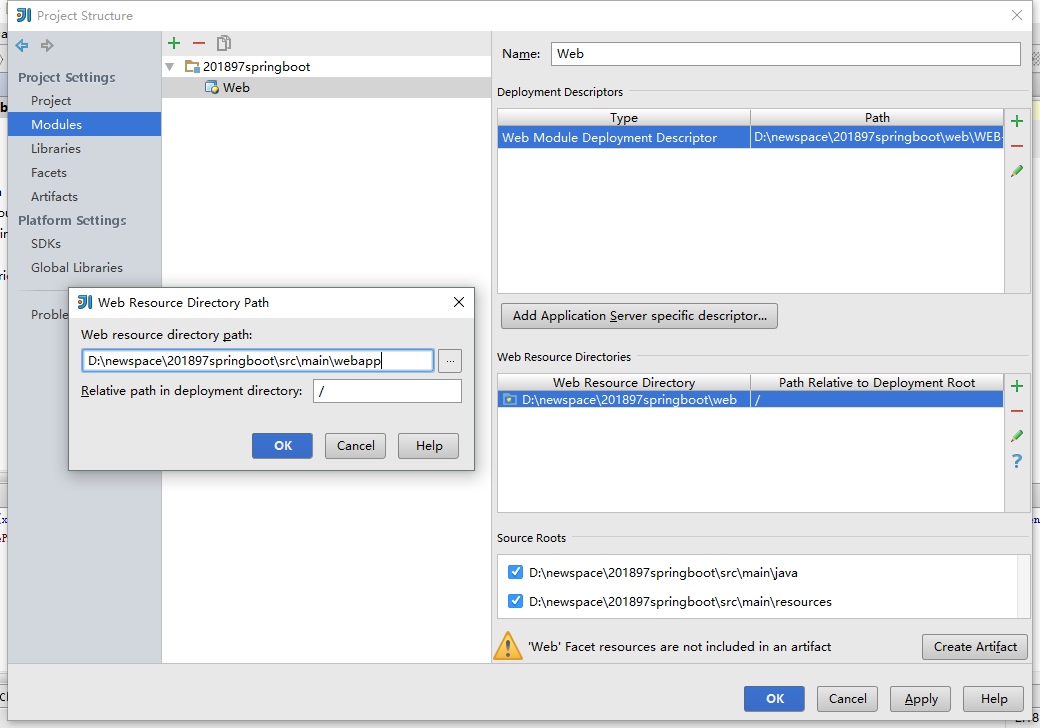Click the red remove module icon
Screen dimensions: 1040x728
click(x=199, y=43)
